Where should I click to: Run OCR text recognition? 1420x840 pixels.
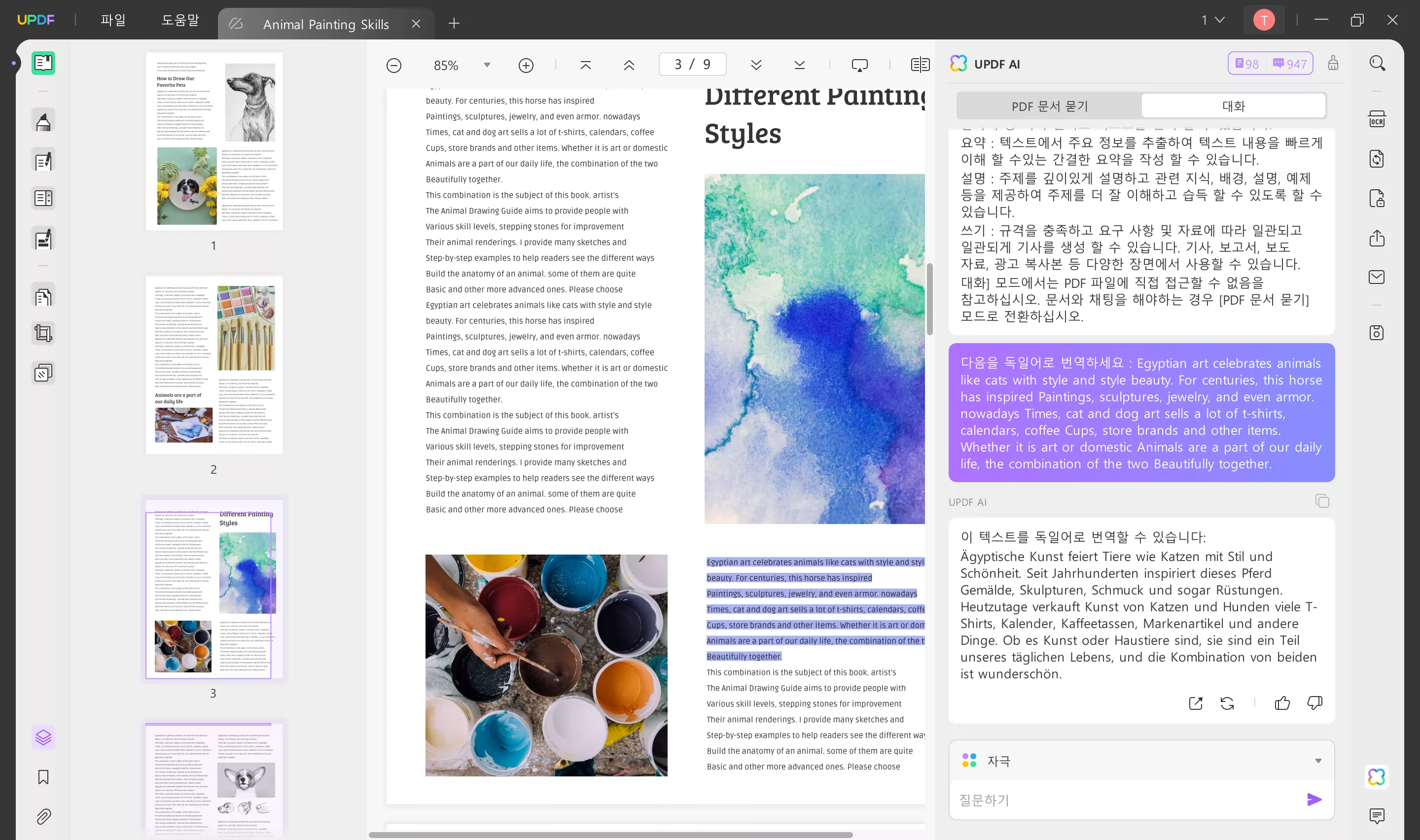(x=1377, y=119)
